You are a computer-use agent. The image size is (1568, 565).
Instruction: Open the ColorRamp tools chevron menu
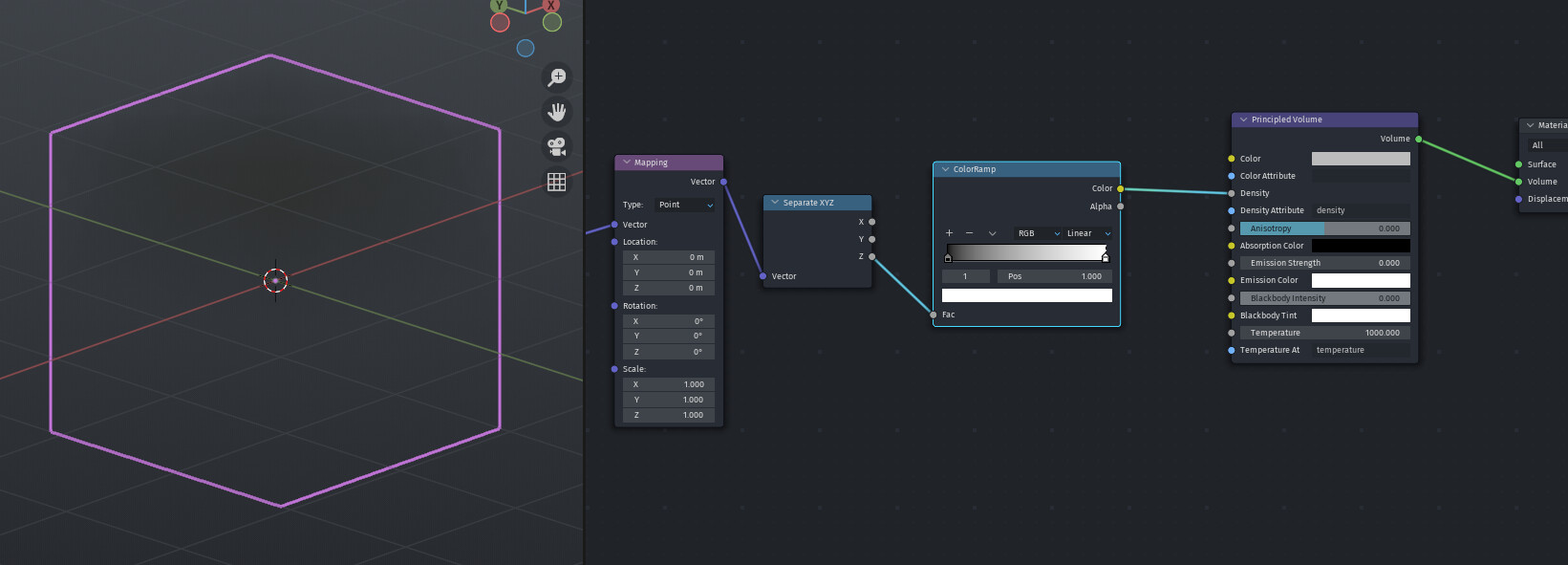pos(992,233)
